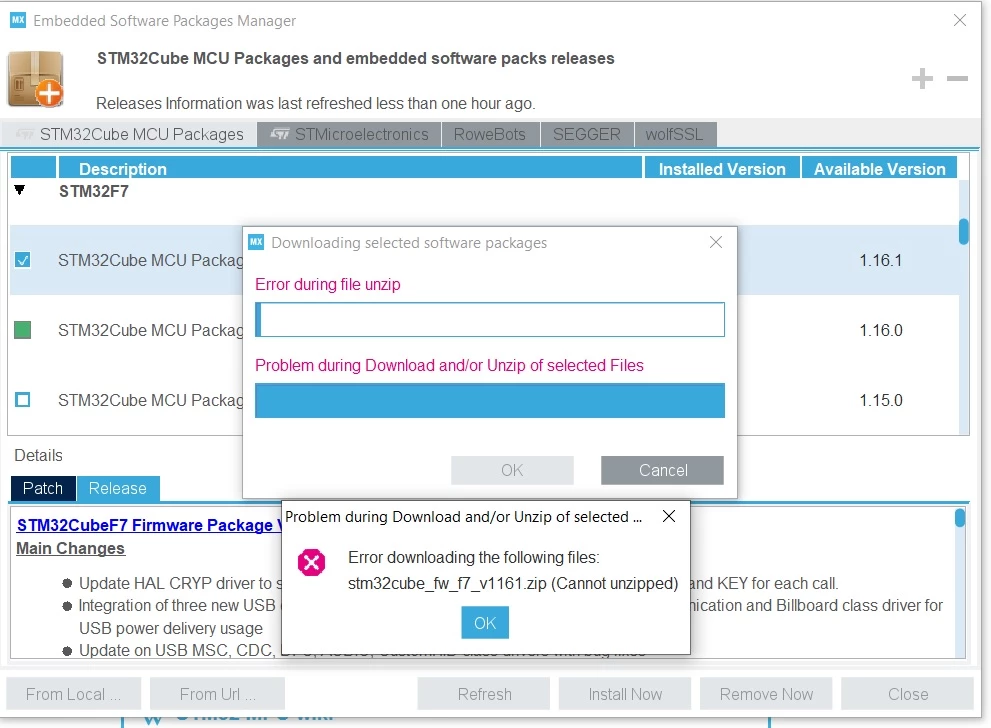Click the Description column header

pyautogui.click(x=350, y=169)
